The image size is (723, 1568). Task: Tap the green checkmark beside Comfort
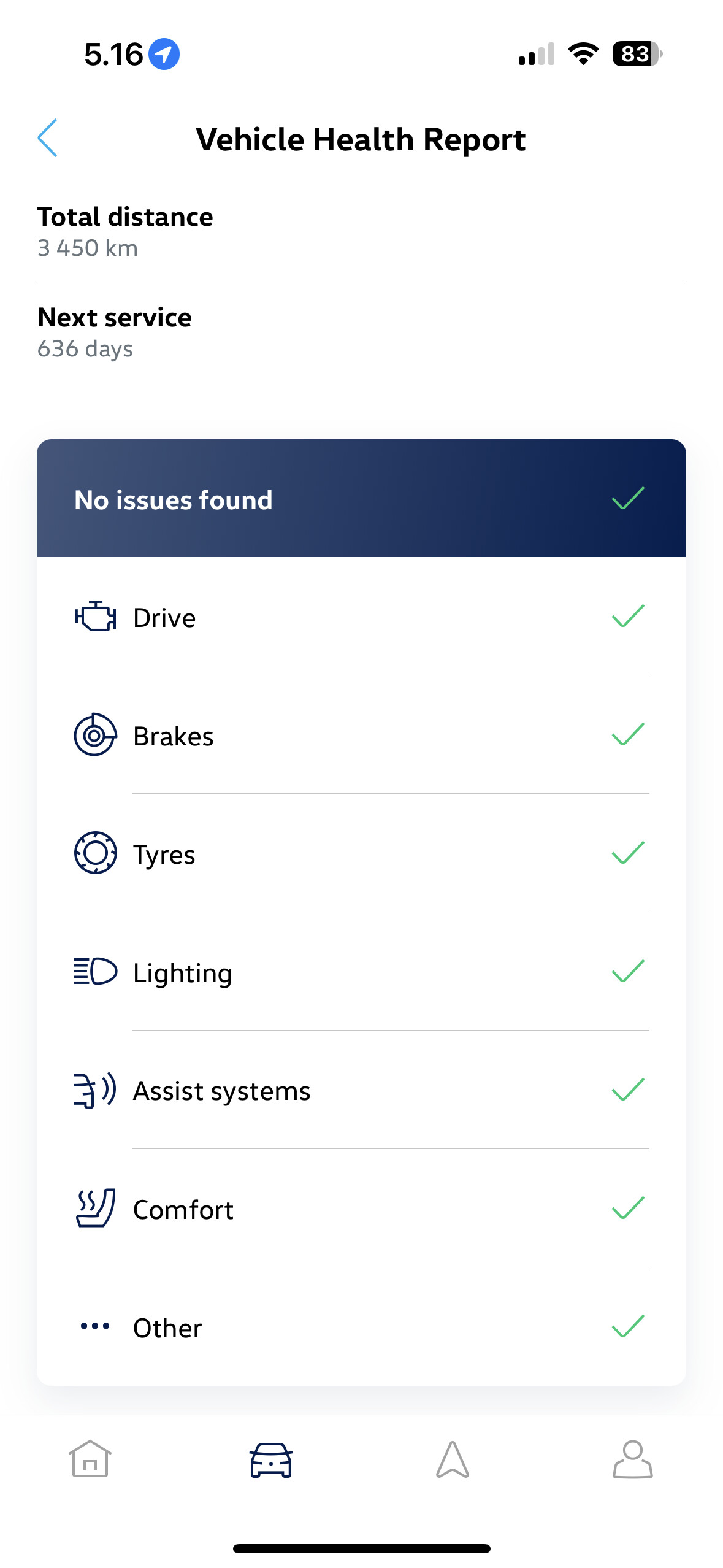click(629, 1208)
